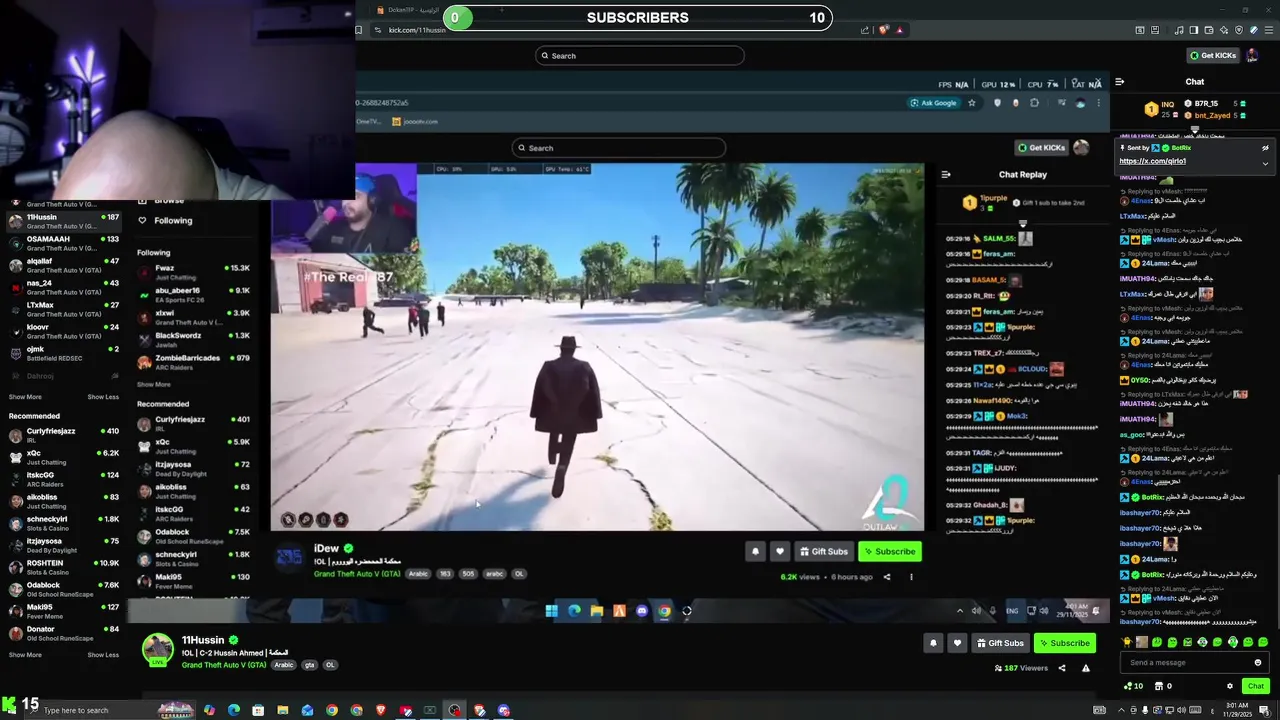Collapse the Chat Replay panel arrow
The image size is (1280, 720).
pos(946,174)
